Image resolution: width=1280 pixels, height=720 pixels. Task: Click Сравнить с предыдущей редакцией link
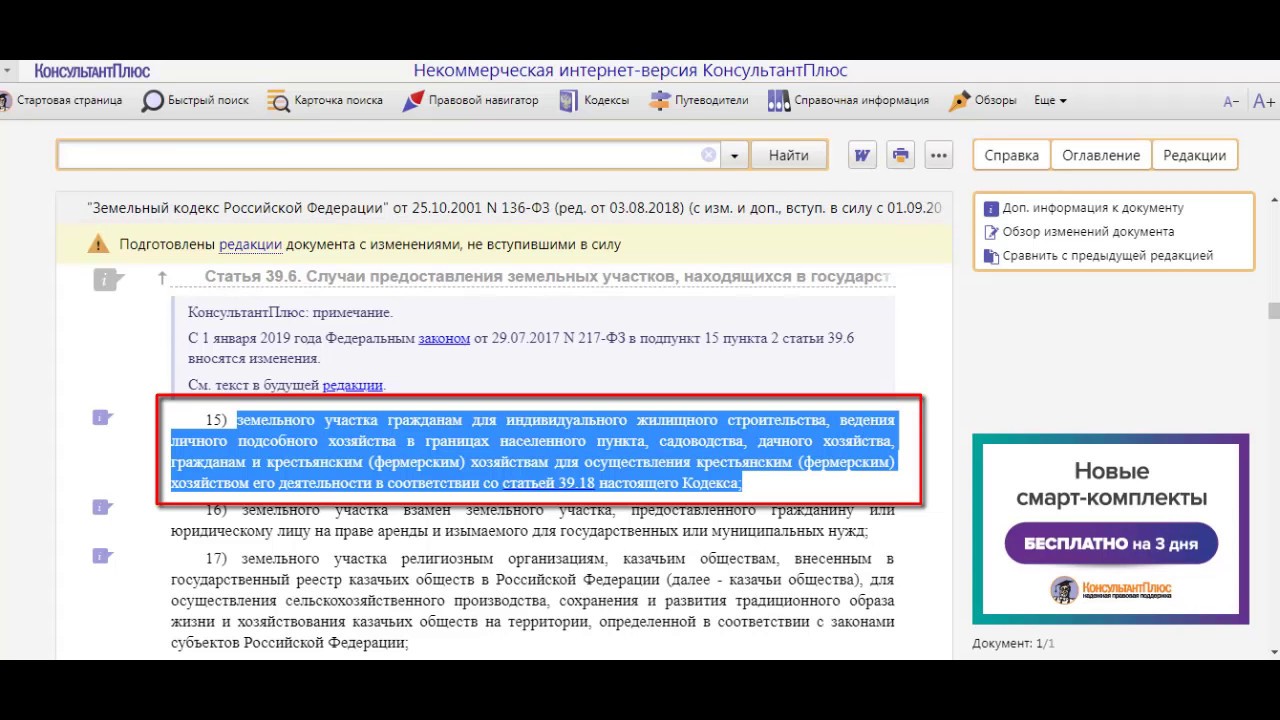click(1108, 256)
